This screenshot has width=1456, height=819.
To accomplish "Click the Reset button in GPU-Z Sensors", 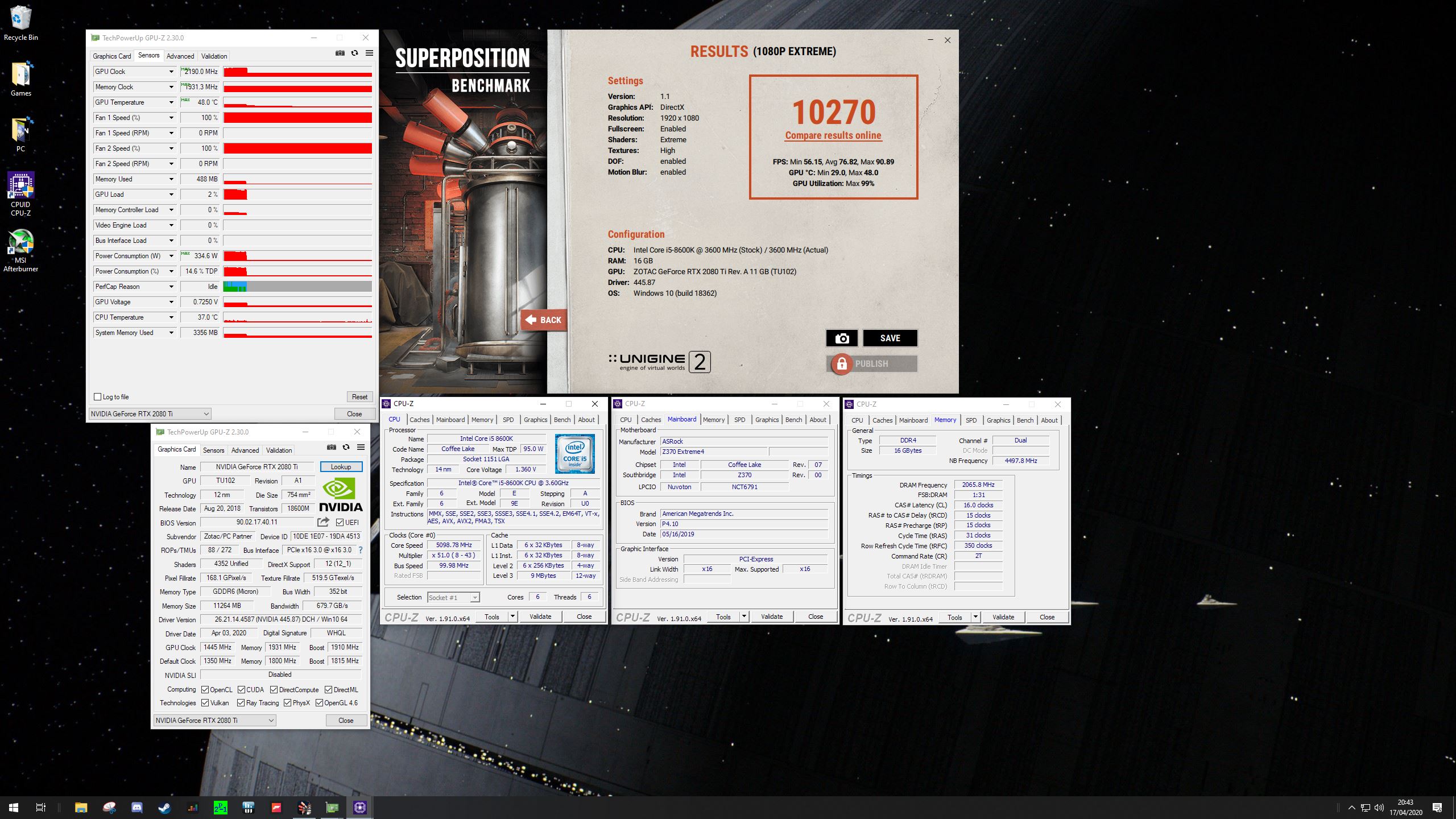I will pyautogui.click(x=359, y=397).
